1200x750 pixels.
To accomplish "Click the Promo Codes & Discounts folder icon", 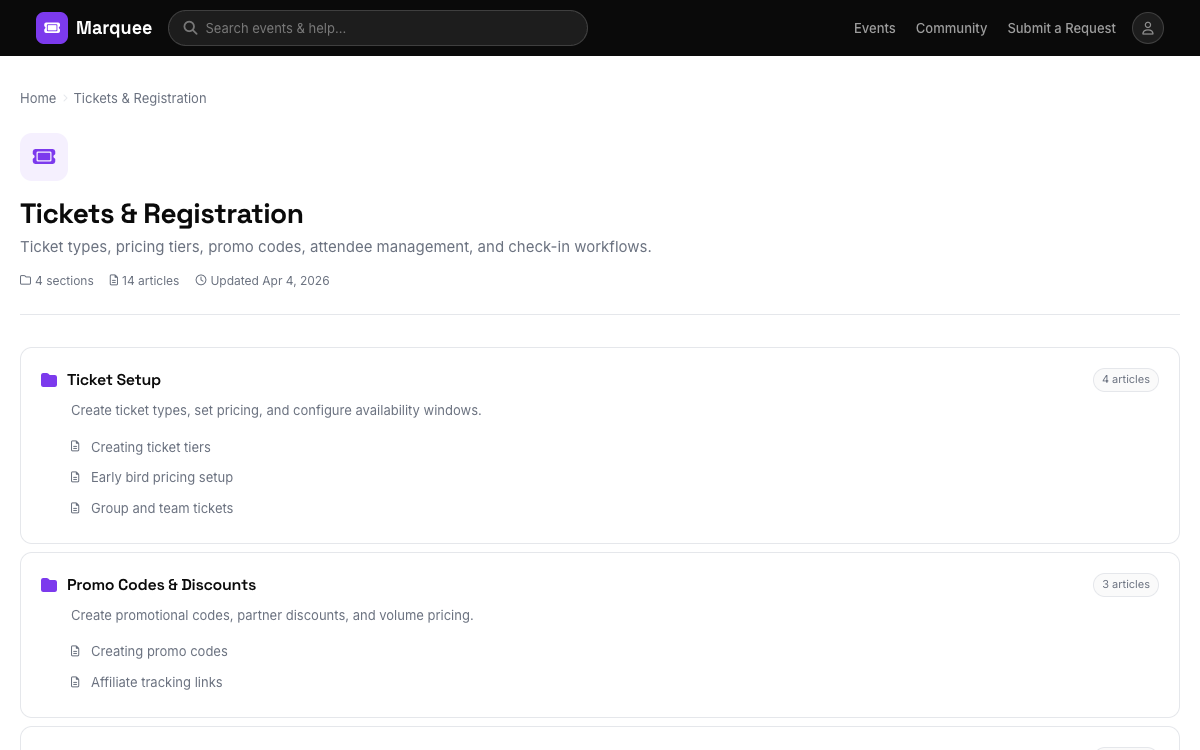I will pyautogui.click(x=49, y=585).
